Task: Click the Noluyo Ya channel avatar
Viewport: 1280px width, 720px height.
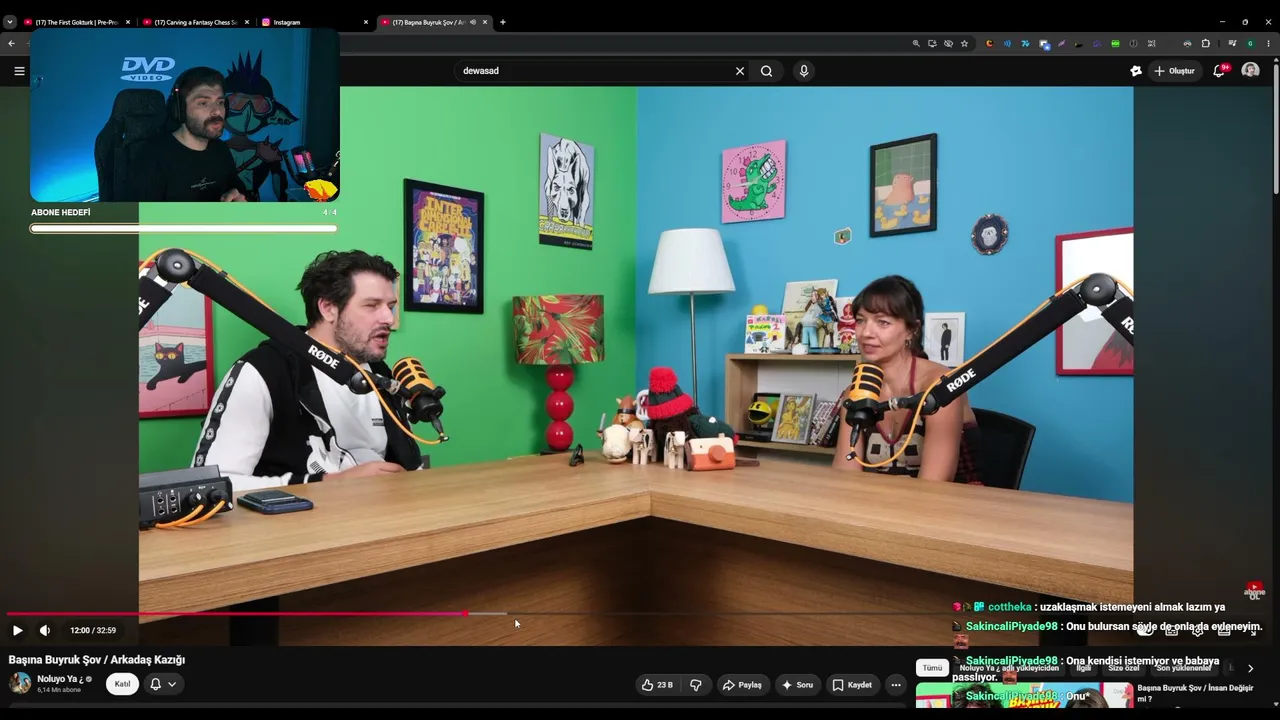Action: pyautogui.click(x=20, y=684)
